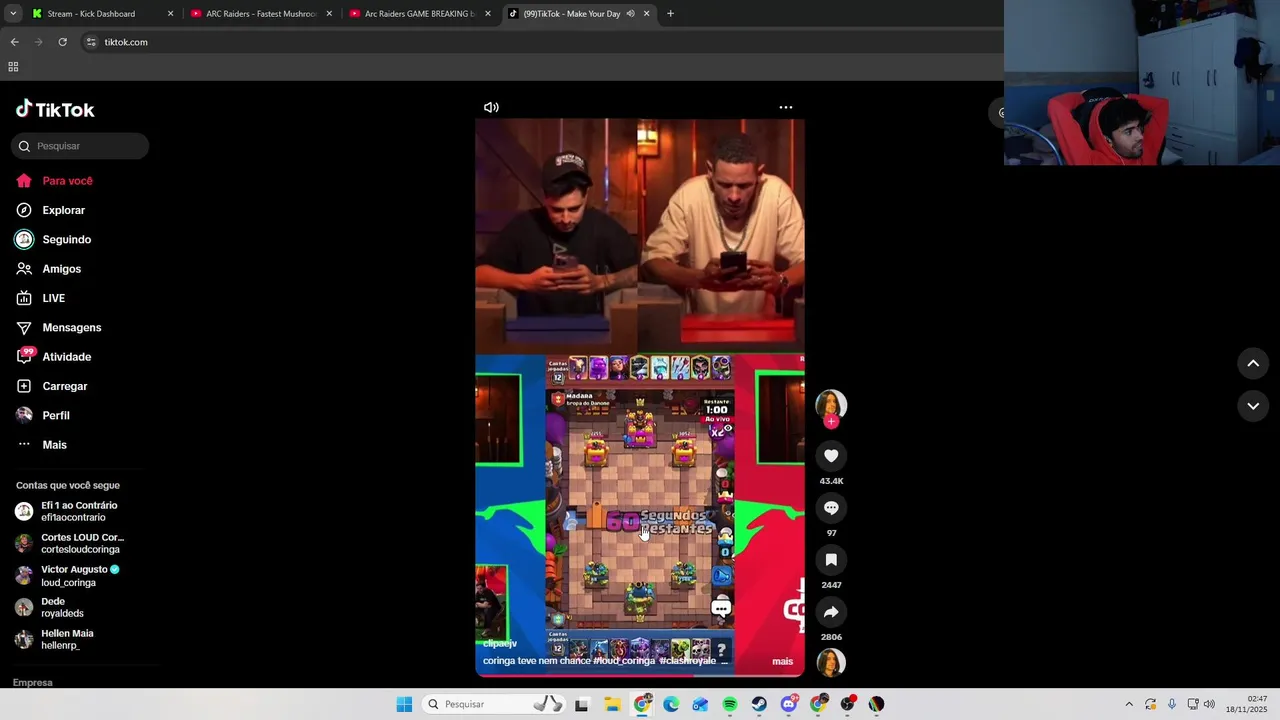Click the TikTok logo
Screen dimensions: 1280x720
point(55,109)
